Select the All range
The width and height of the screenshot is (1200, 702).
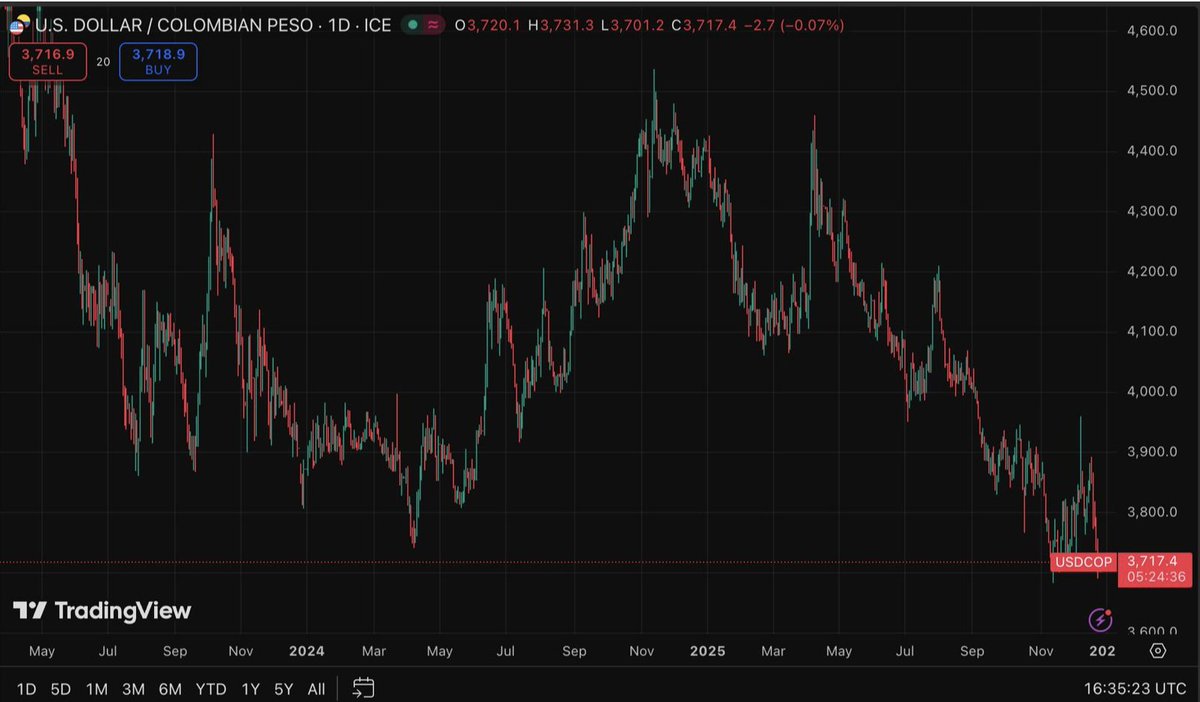coord(315,689)
